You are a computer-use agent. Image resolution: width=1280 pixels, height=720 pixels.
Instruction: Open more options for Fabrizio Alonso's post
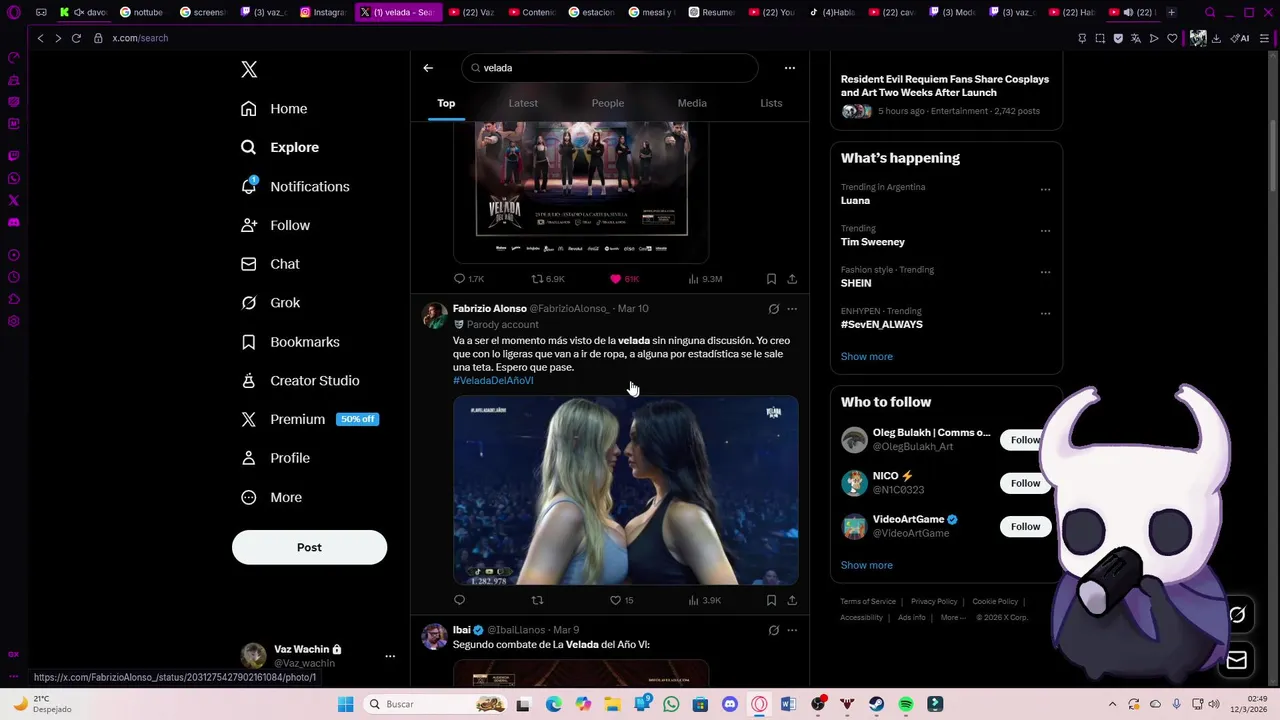click(x=792, y=309)
